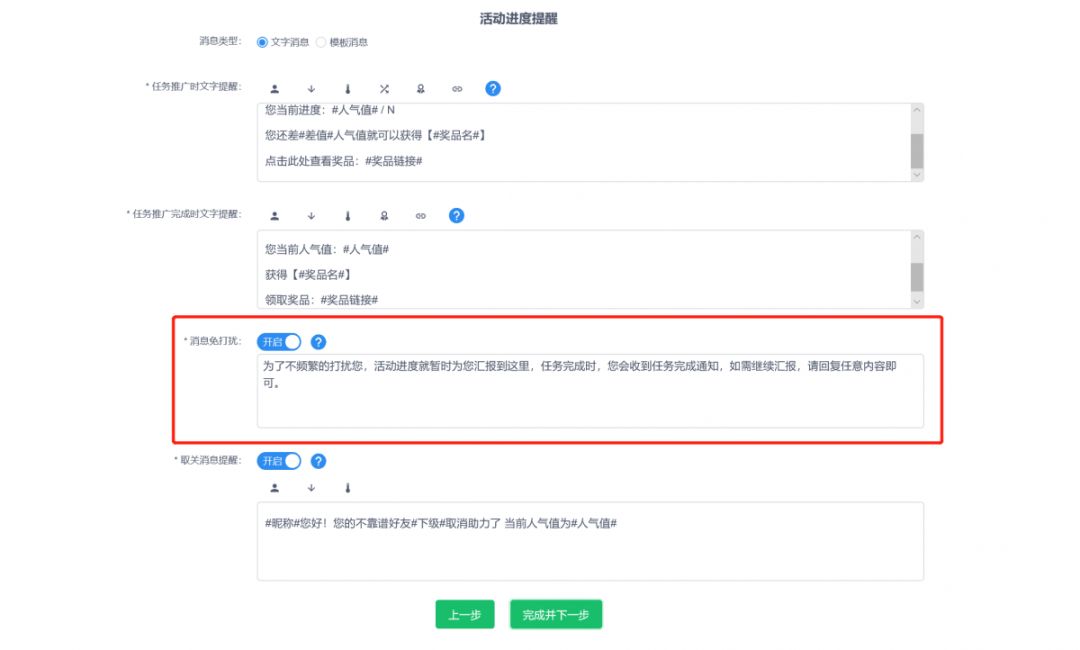Click 上一步 button

(465, 615)
